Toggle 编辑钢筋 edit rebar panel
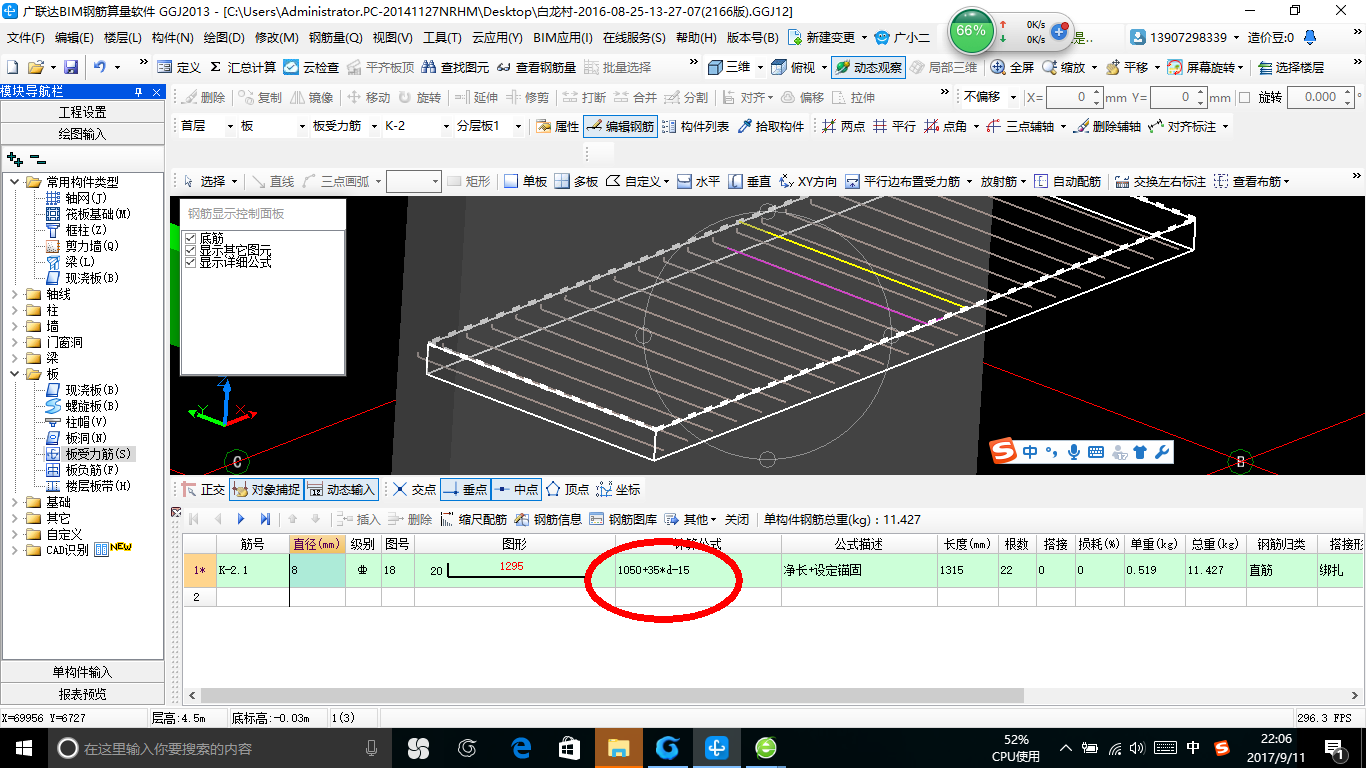1366x768 pixels. coord(620,126)
